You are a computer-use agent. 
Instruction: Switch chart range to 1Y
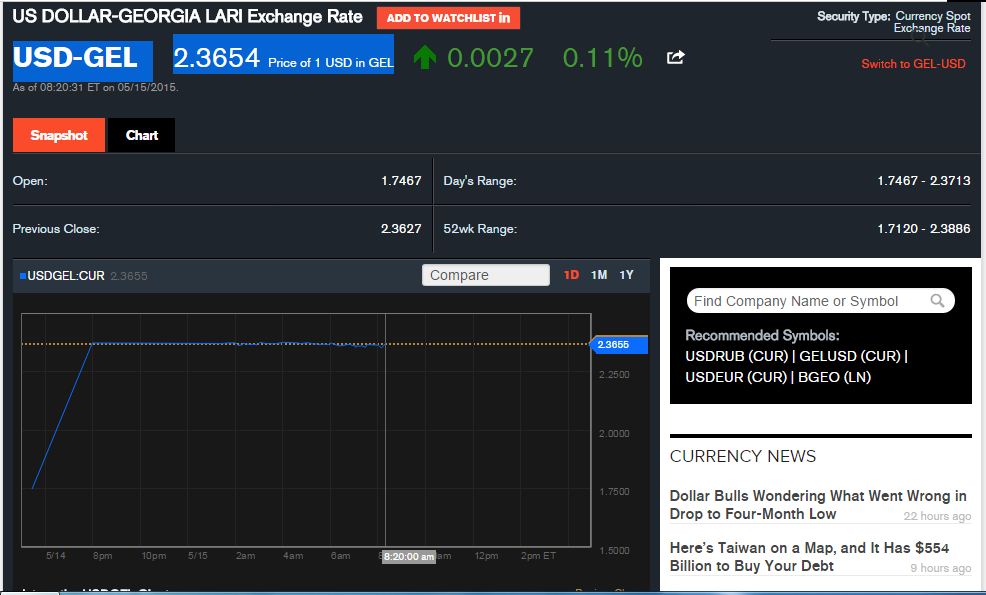click(627, 275)
